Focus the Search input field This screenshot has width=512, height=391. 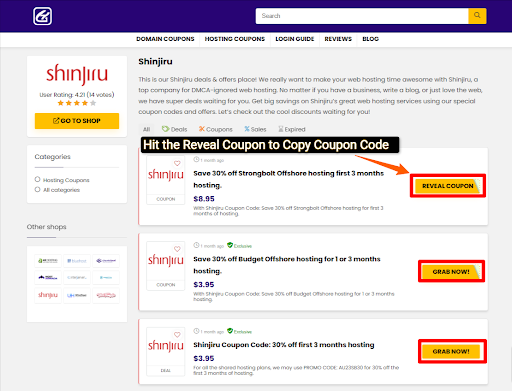[x=362, y=16]
